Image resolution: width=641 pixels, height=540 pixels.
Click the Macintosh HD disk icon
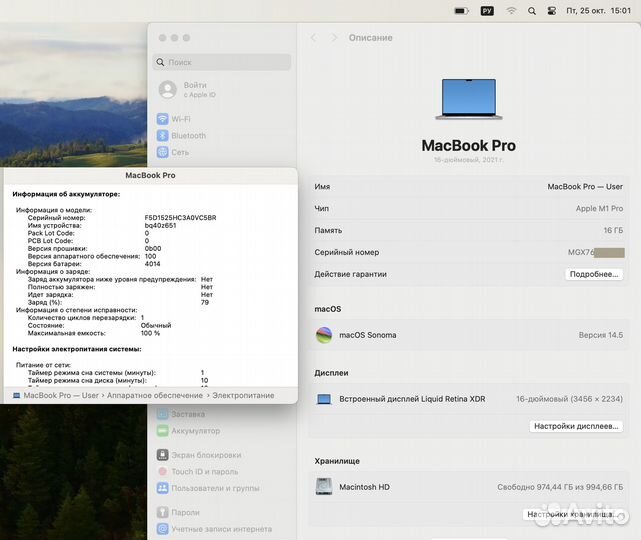click(324, 487)
